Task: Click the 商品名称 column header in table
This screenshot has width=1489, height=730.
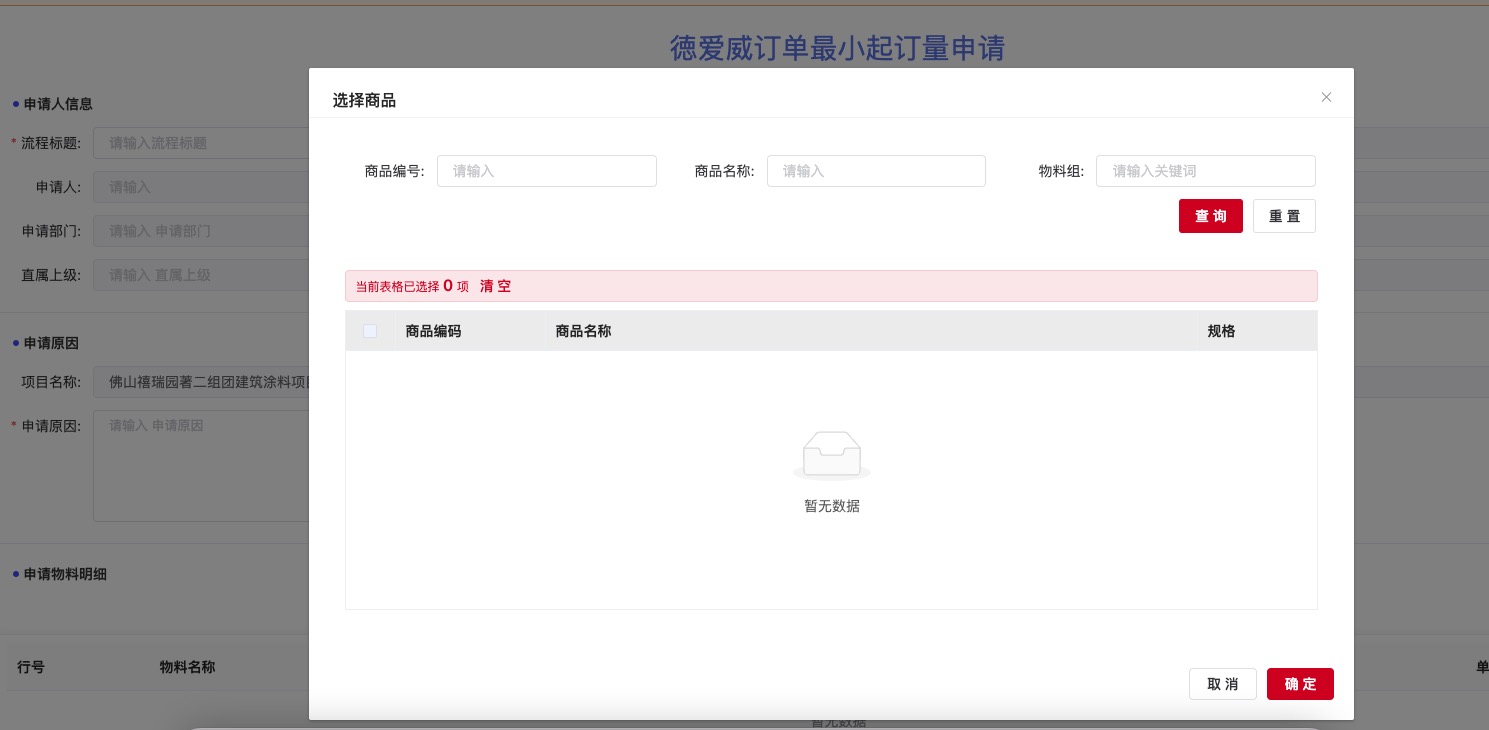Action: coord(583,331)
